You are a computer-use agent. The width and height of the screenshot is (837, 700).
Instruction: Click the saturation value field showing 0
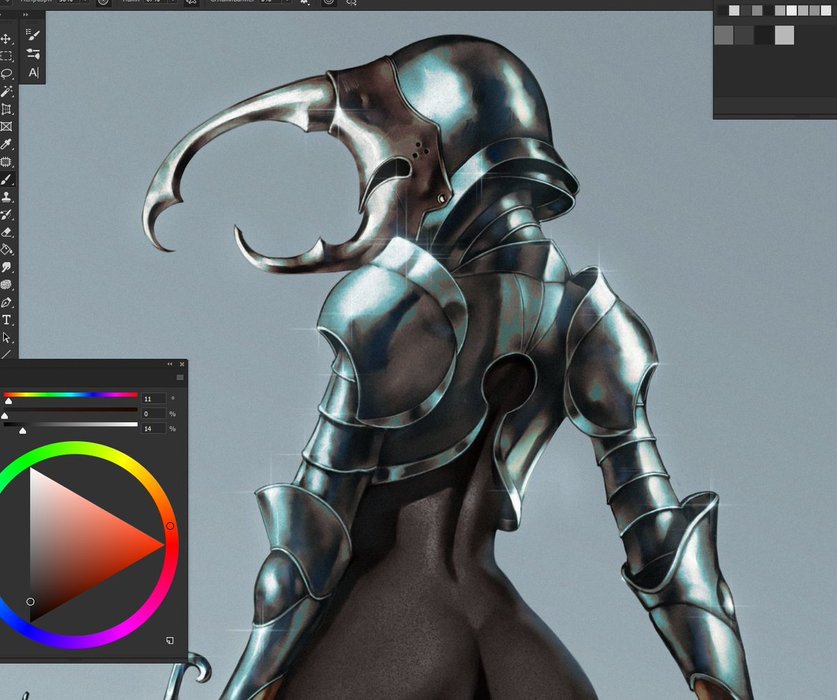pos(153,414)
